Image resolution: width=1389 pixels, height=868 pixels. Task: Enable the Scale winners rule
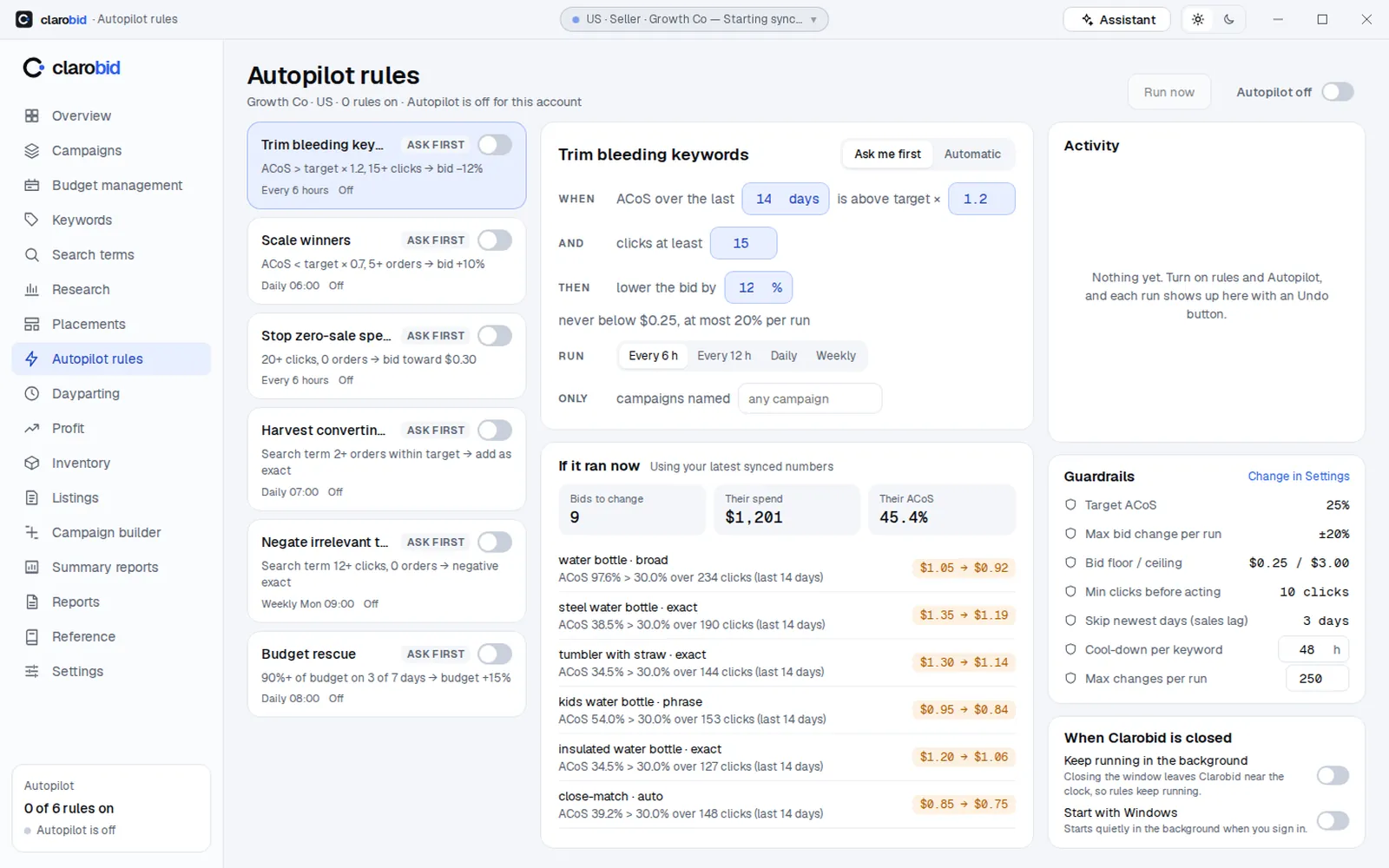pyautogui.click(x=495, y=240)
